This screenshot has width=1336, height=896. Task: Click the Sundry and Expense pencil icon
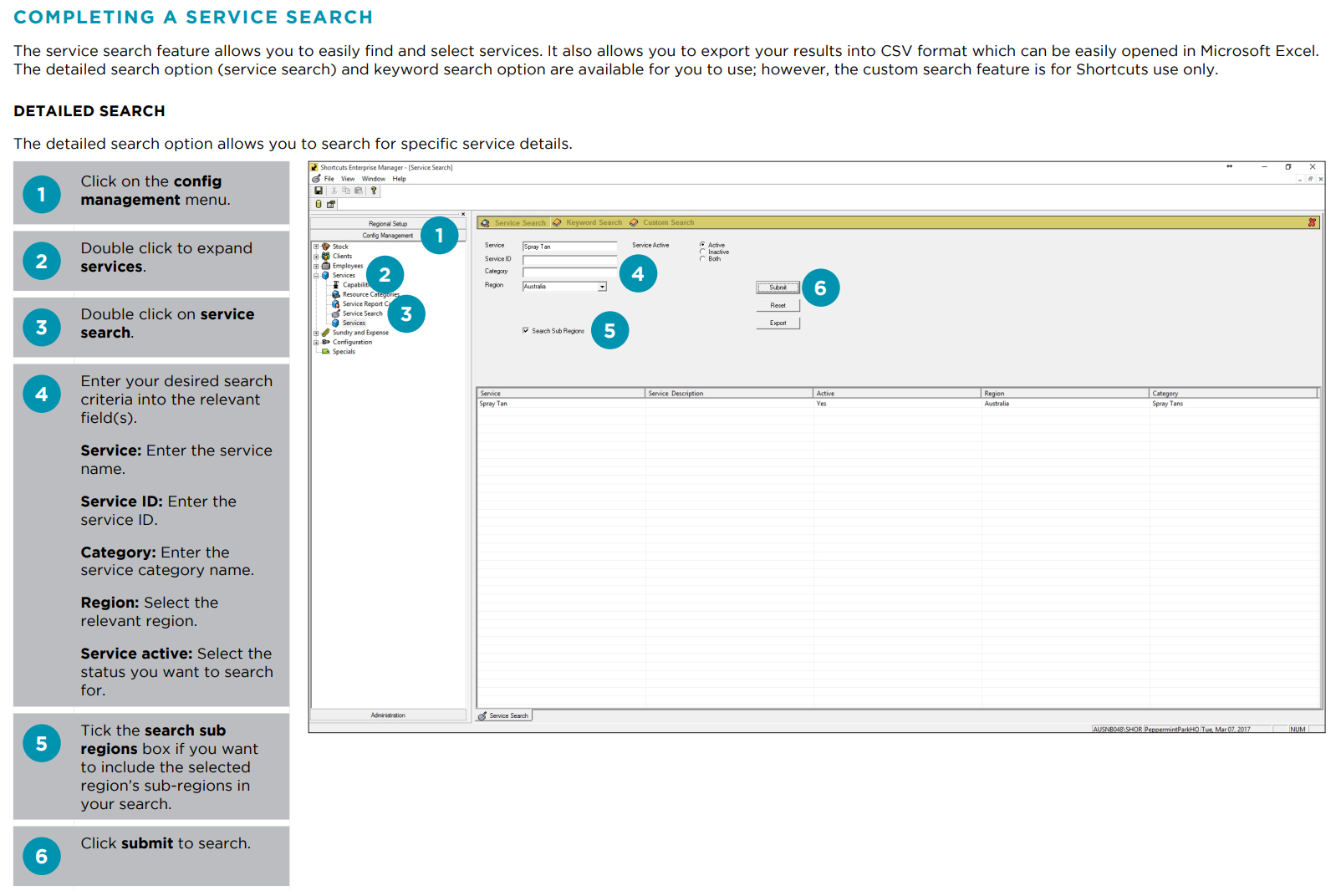click(x=326, y=333)
